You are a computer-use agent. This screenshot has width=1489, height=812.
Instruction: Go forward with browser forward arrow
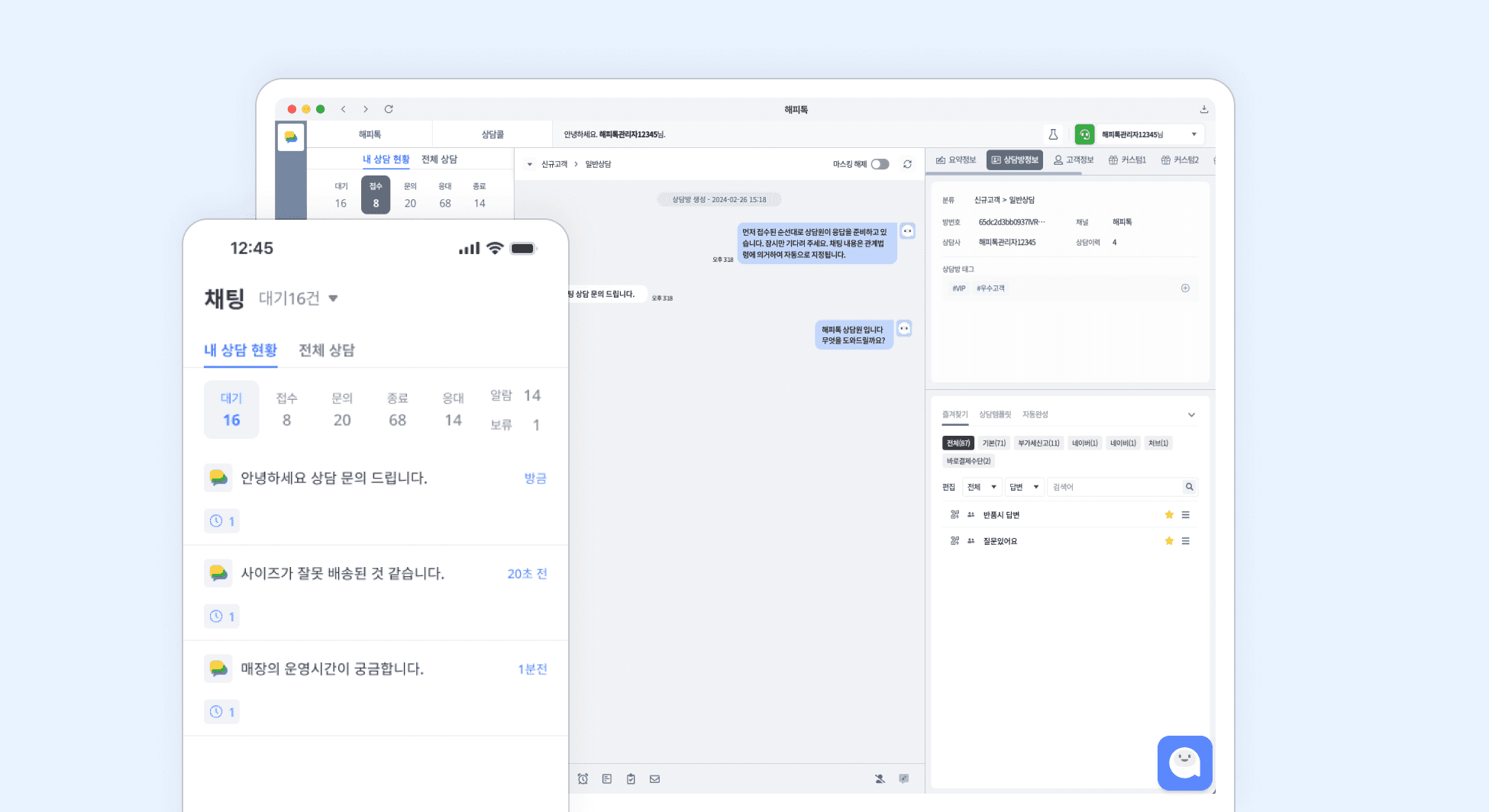(366, 109)
